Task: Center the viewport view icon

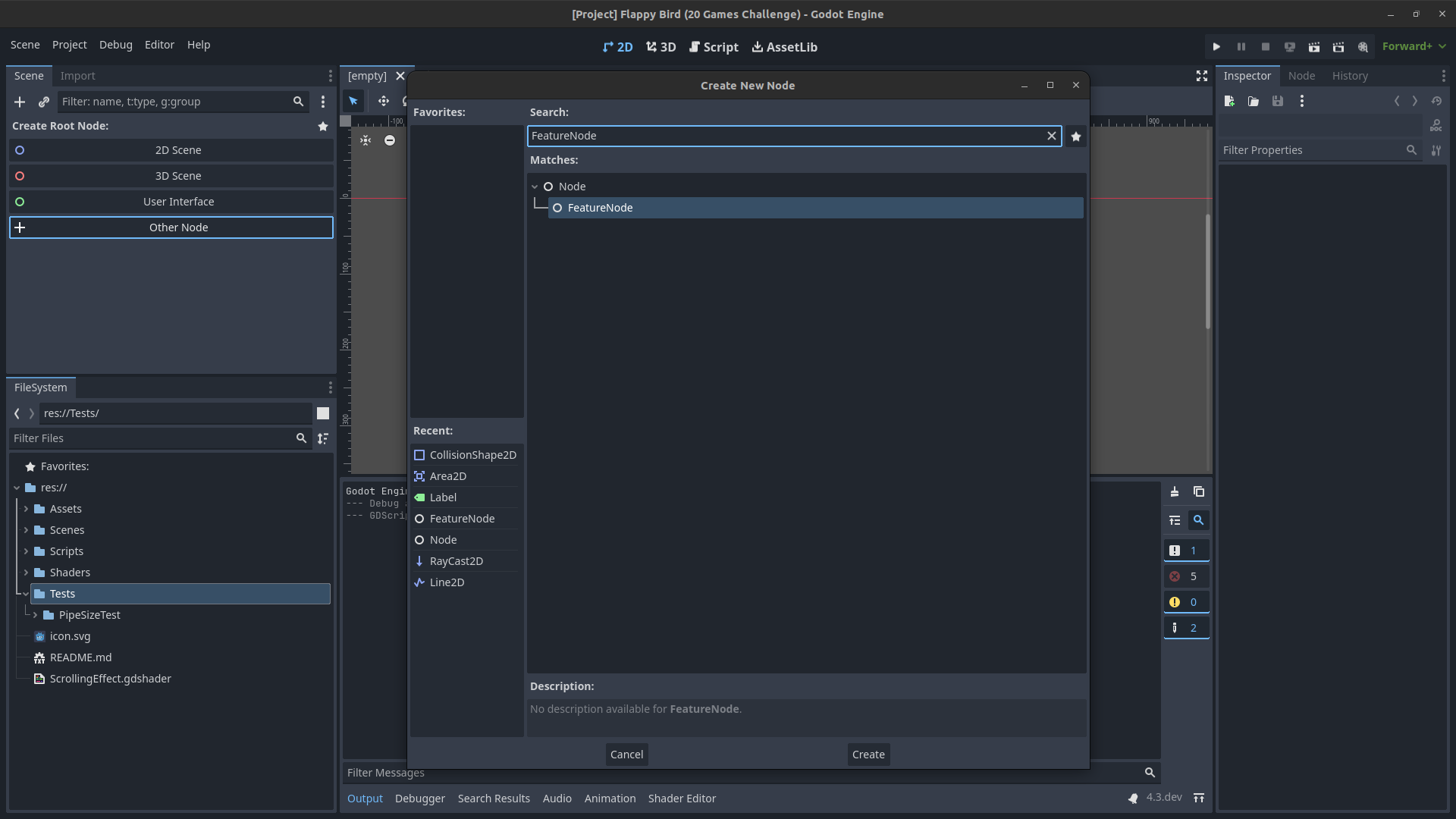Action: tap(366, 140)
